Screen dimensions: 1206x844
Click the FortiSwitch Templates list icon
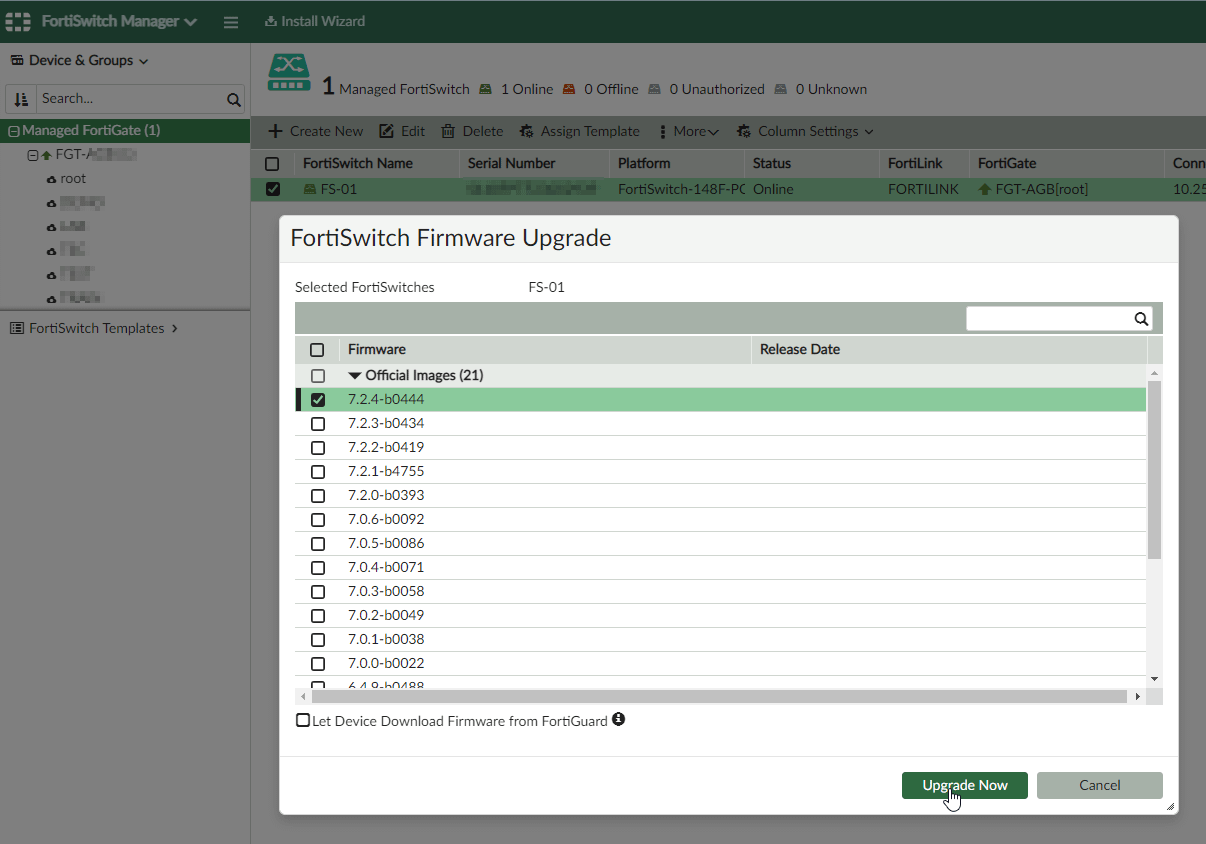[x=17, y=328]
